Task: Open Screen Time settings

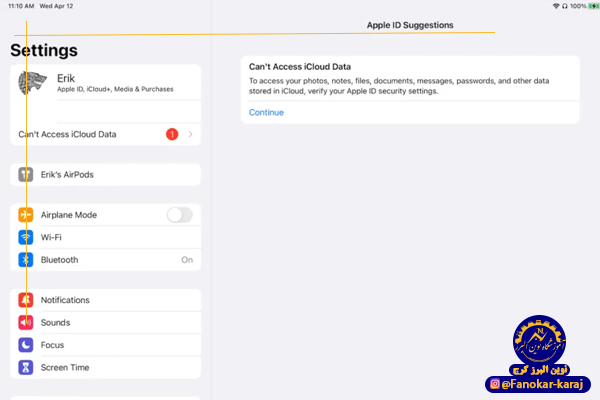Action: pos(106,367)
